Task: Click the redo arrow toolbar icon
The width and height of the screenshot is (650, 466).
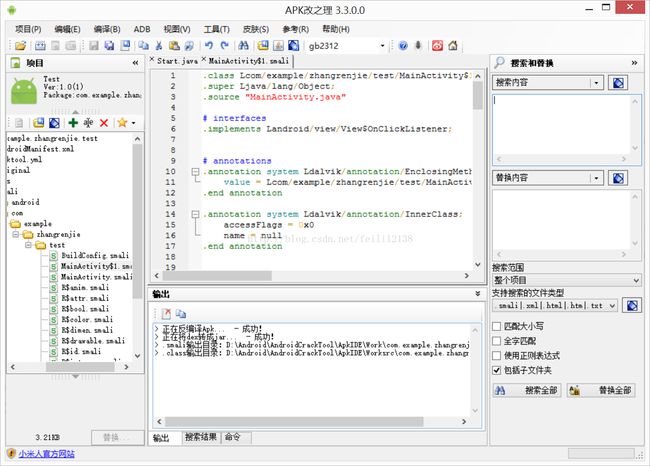Action: click(x=224, y=46)
